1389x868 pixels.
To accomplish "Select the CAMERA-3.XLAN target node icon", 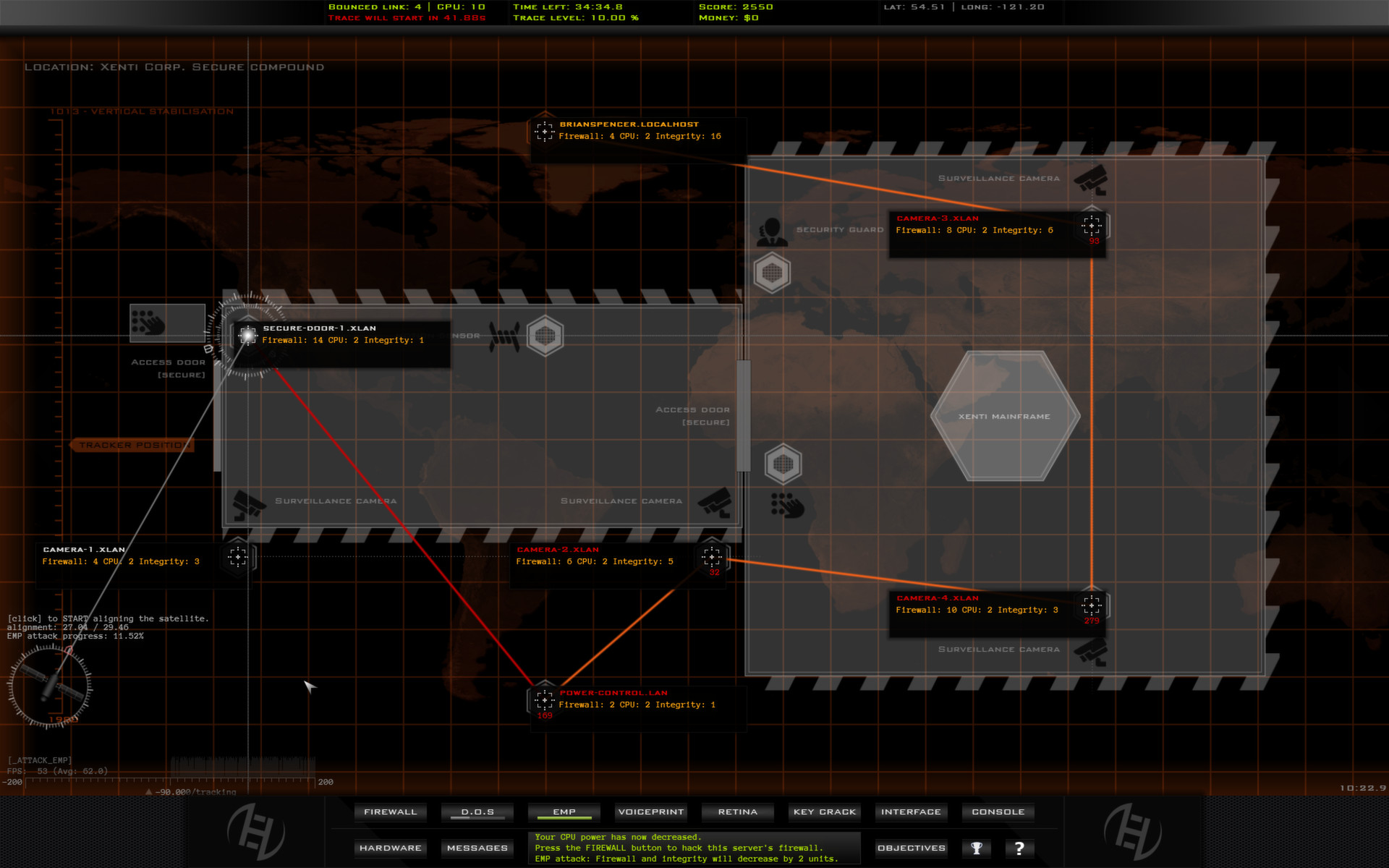I will (1091, 225).
